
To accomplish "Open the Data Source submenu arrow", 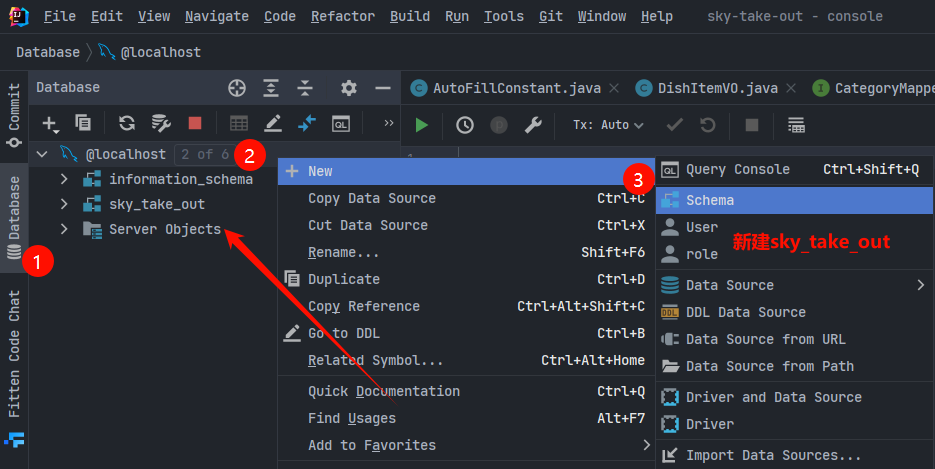I will tap(921, 285).
